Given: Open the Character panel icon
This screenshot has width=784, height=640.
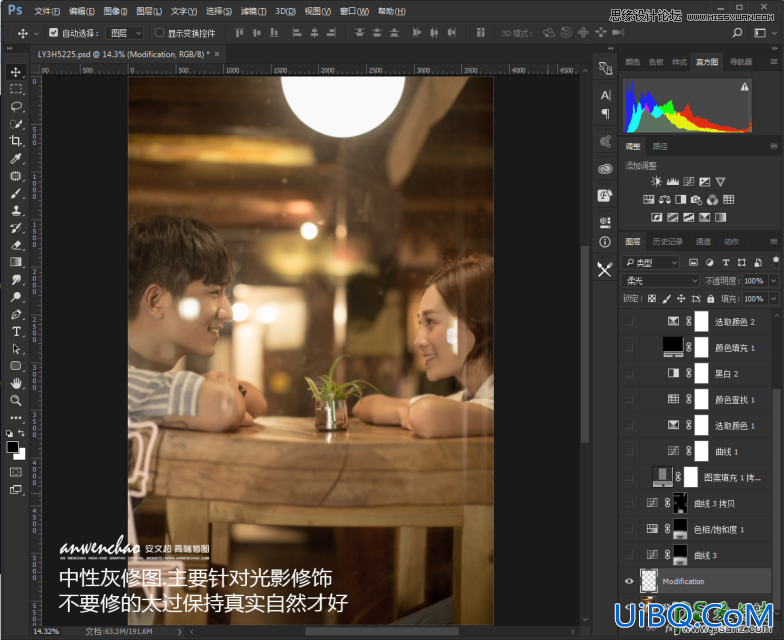Looking at the screenshot, I should [606, 95].
